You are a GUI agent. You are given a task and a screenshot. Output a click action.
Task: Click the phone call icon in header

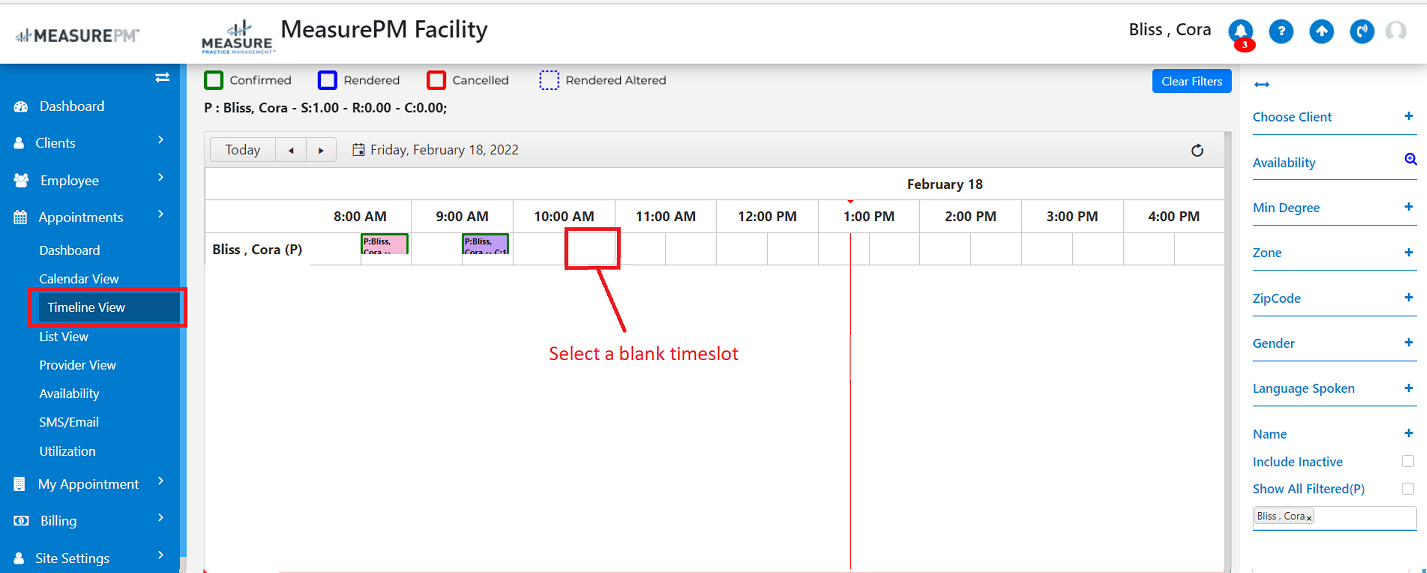(x=1362, y=31)
